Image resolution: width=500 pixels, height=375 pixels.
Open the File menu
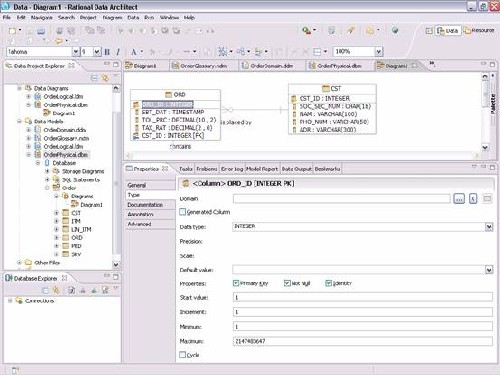[x=7, y=17]
